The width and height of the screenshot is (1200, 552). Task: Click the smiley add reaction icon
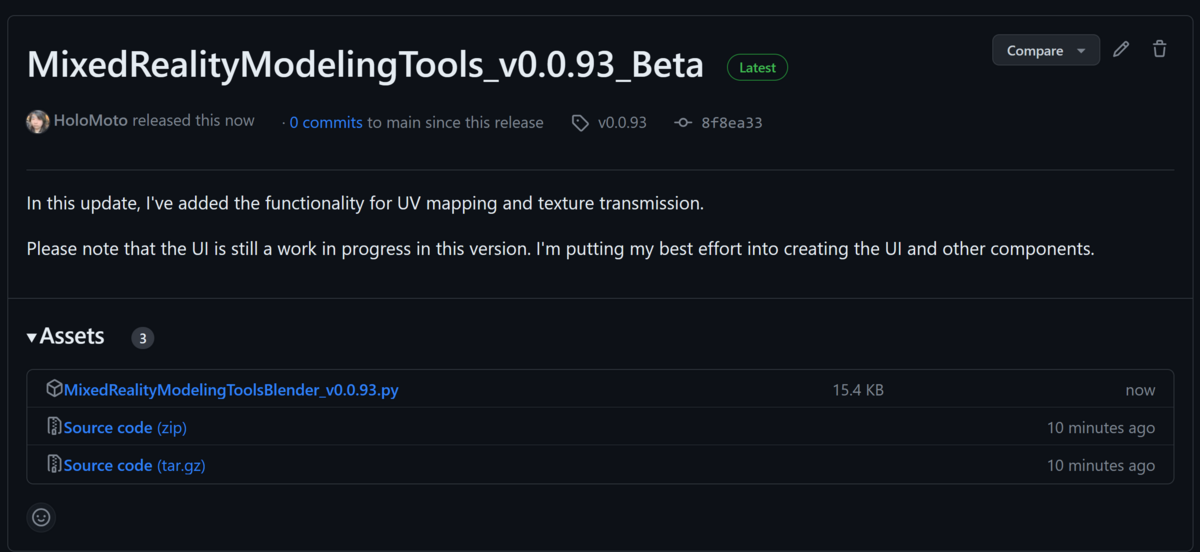click(41, 517)
